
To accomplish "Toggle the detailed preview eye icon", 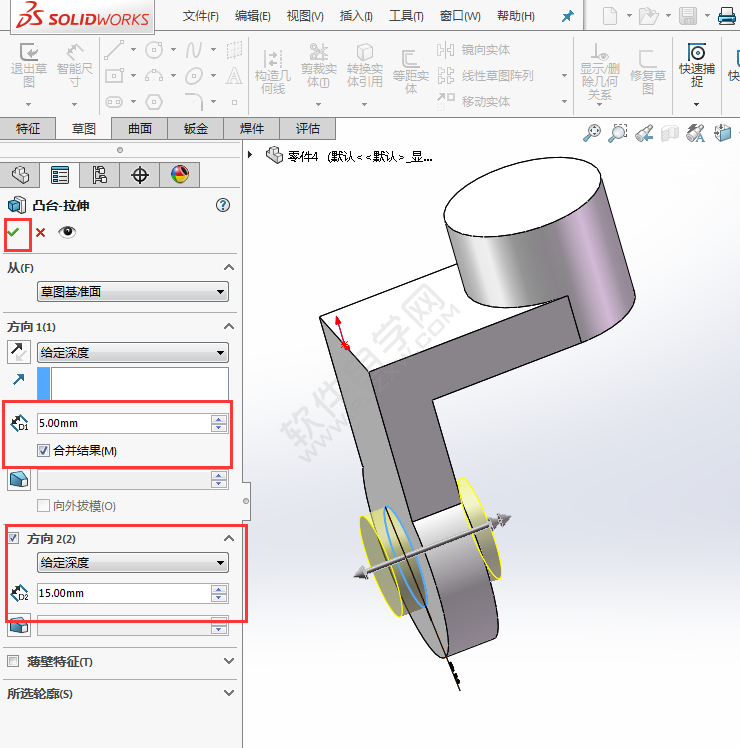I will pos(67,232).
